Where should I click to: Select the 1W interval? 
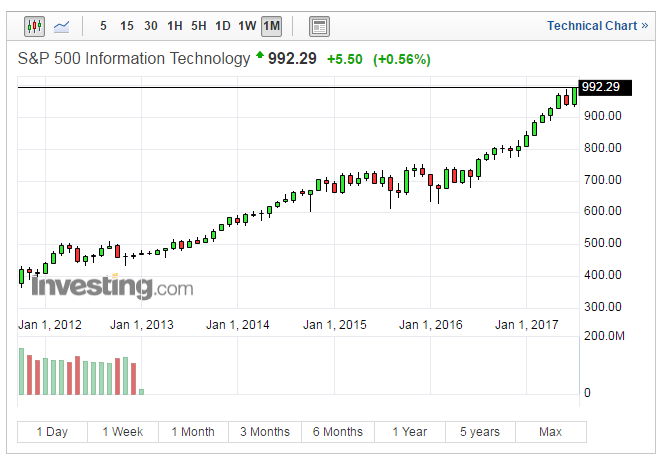[246, 26]
